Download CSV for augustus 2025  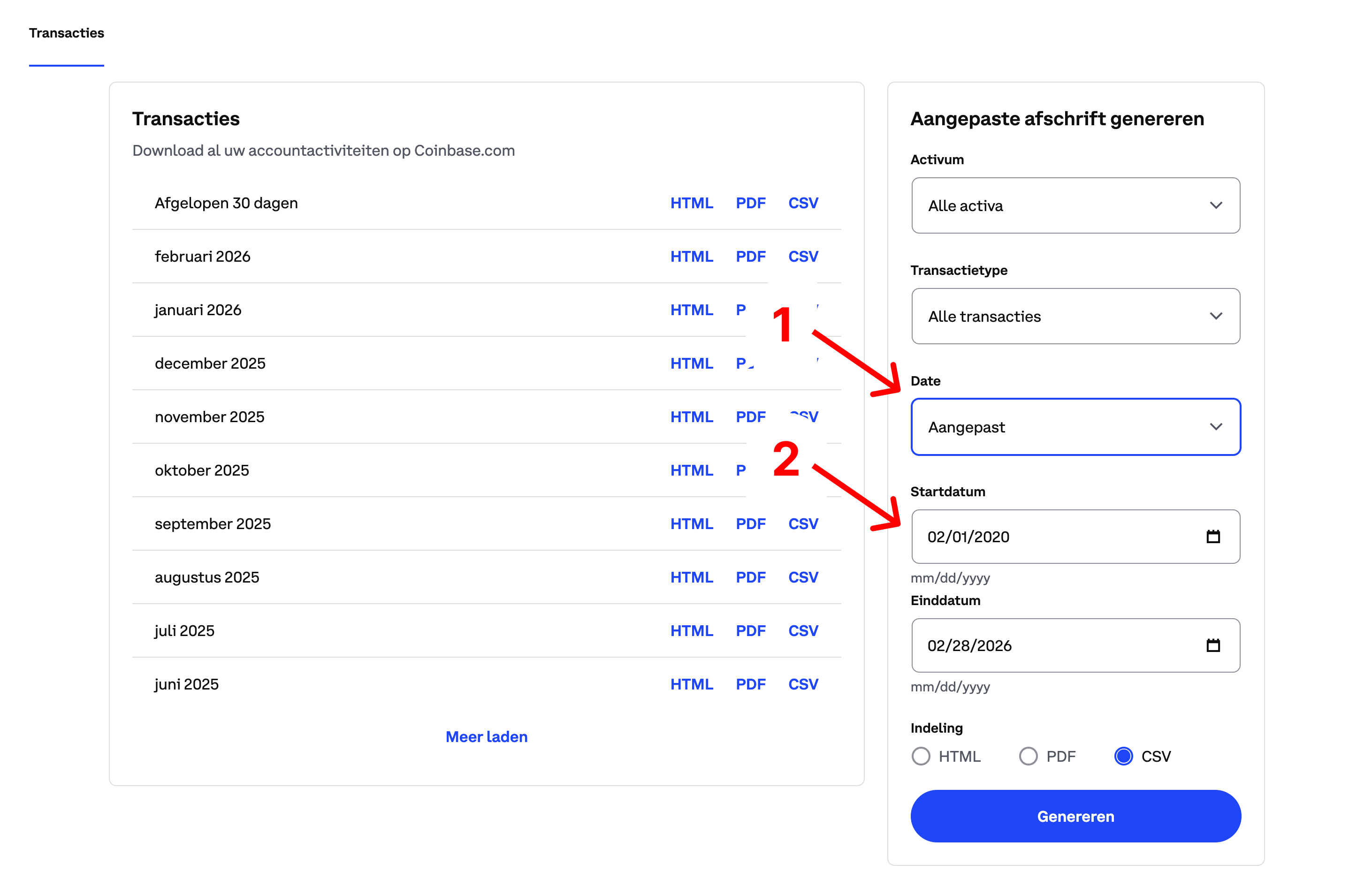(803, 576)
